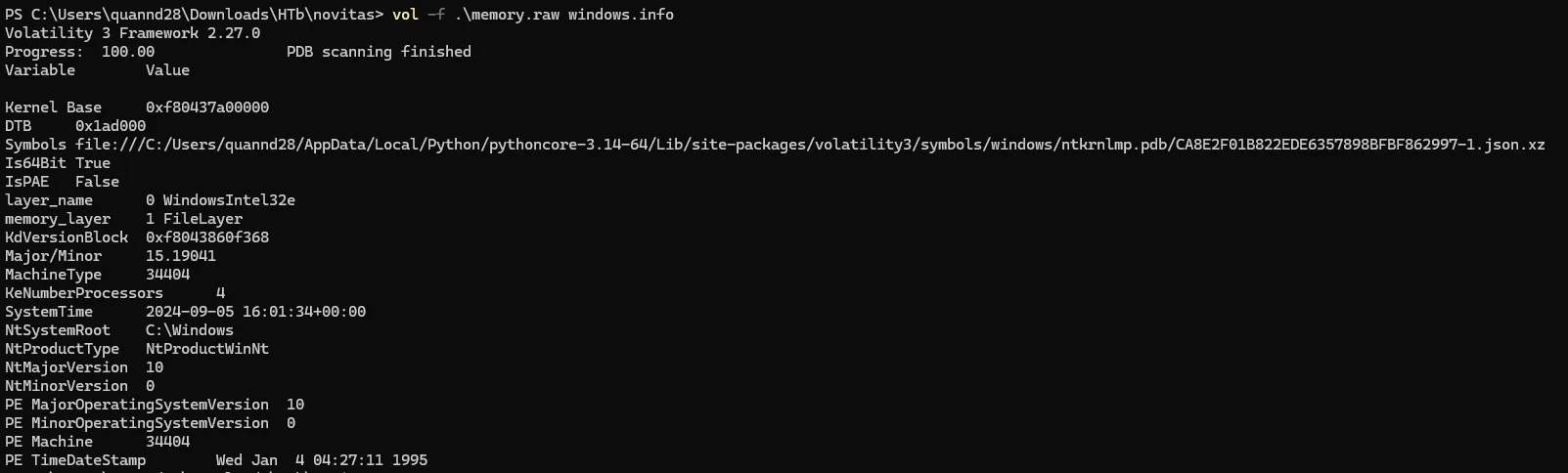Click the 'PDB scanning finished' status text
1568x473 pixels.
[x=379, y=52]
